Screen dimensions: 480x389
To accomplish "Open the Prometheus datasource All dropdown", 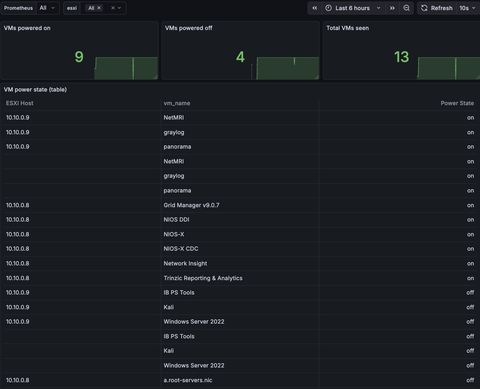I will coord(47,8).
